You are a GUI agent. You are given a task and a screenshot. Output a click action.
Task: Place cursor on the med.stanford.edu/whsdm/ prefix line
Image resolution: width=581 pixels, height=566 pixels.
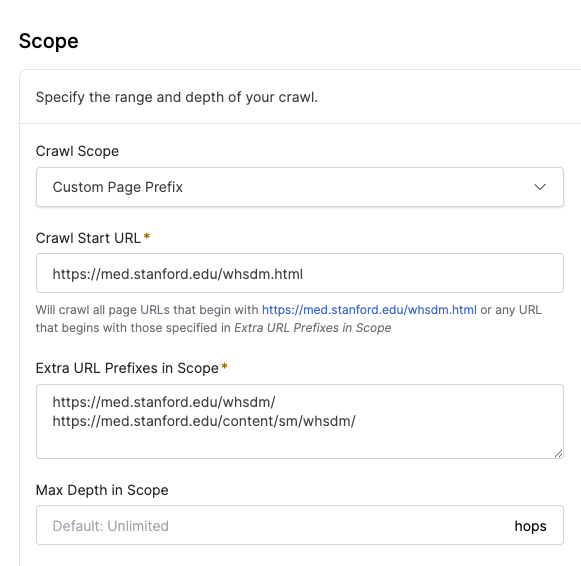click(x=164, y=402)
